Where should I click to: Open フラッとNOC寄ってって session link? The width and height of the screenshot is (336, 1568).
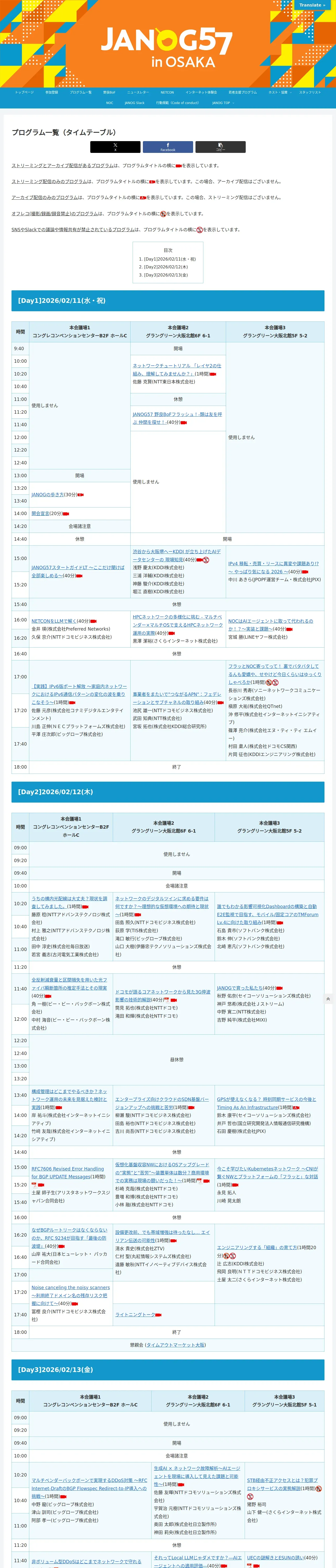click(x=275, y=675)
